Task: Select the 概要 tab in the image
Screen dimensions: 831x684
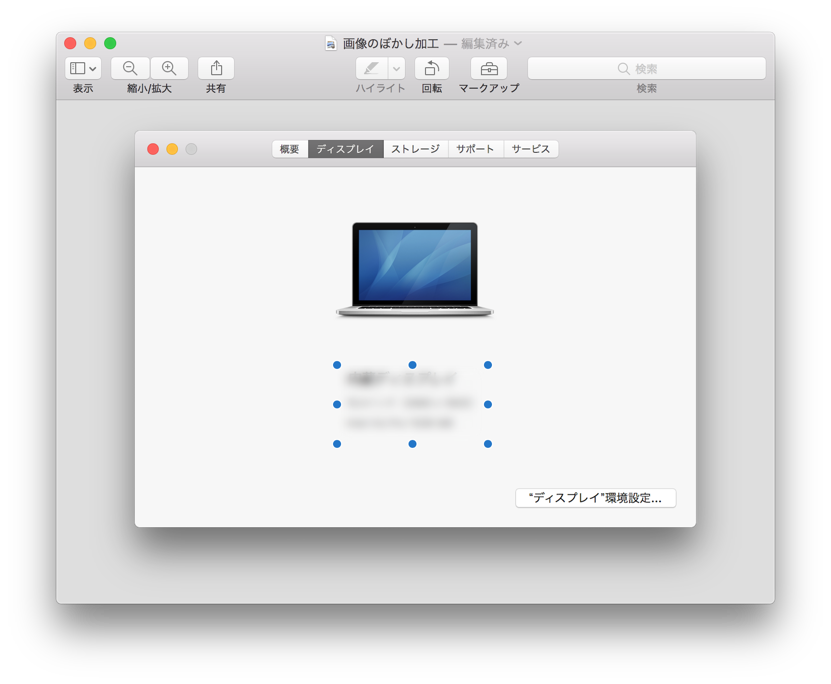Action: click(290, 149)
